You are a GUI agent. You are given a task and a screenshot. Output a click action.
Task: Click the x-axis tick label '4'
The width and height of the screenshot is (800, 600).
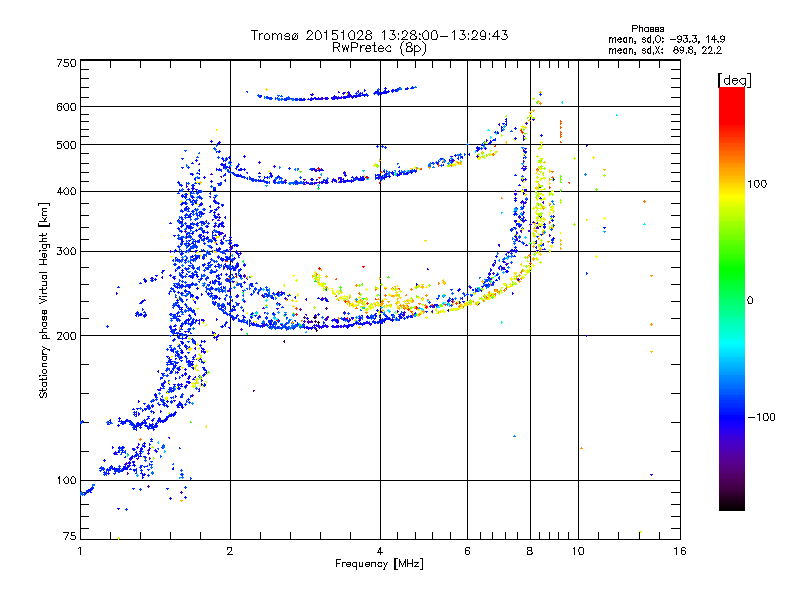380,551
